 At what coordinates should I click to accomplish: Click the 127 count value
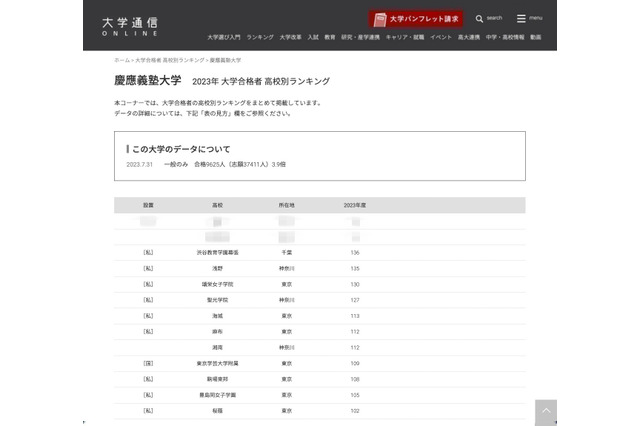tap(355, 300)
